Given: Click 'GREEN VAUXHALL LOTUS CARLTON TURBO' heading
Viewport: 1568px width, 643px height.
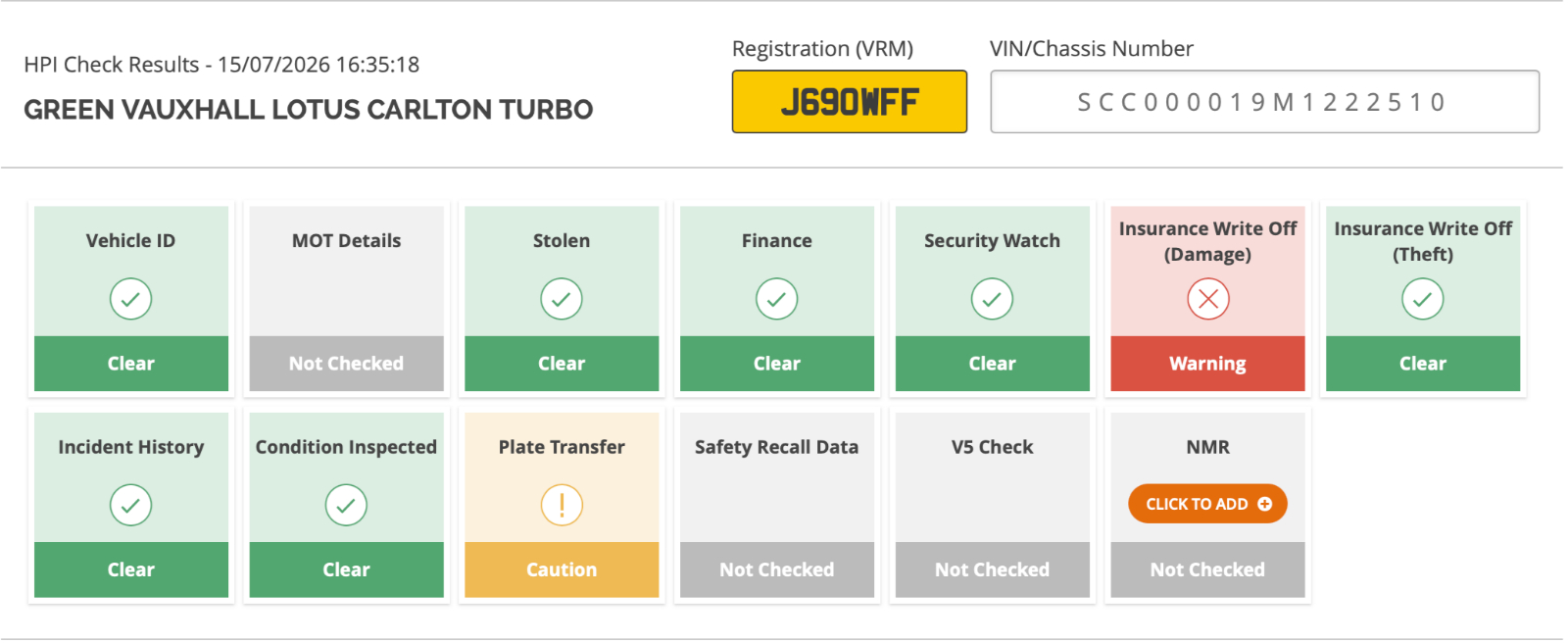Looking at the screenshot, I should tap(308, 109).
